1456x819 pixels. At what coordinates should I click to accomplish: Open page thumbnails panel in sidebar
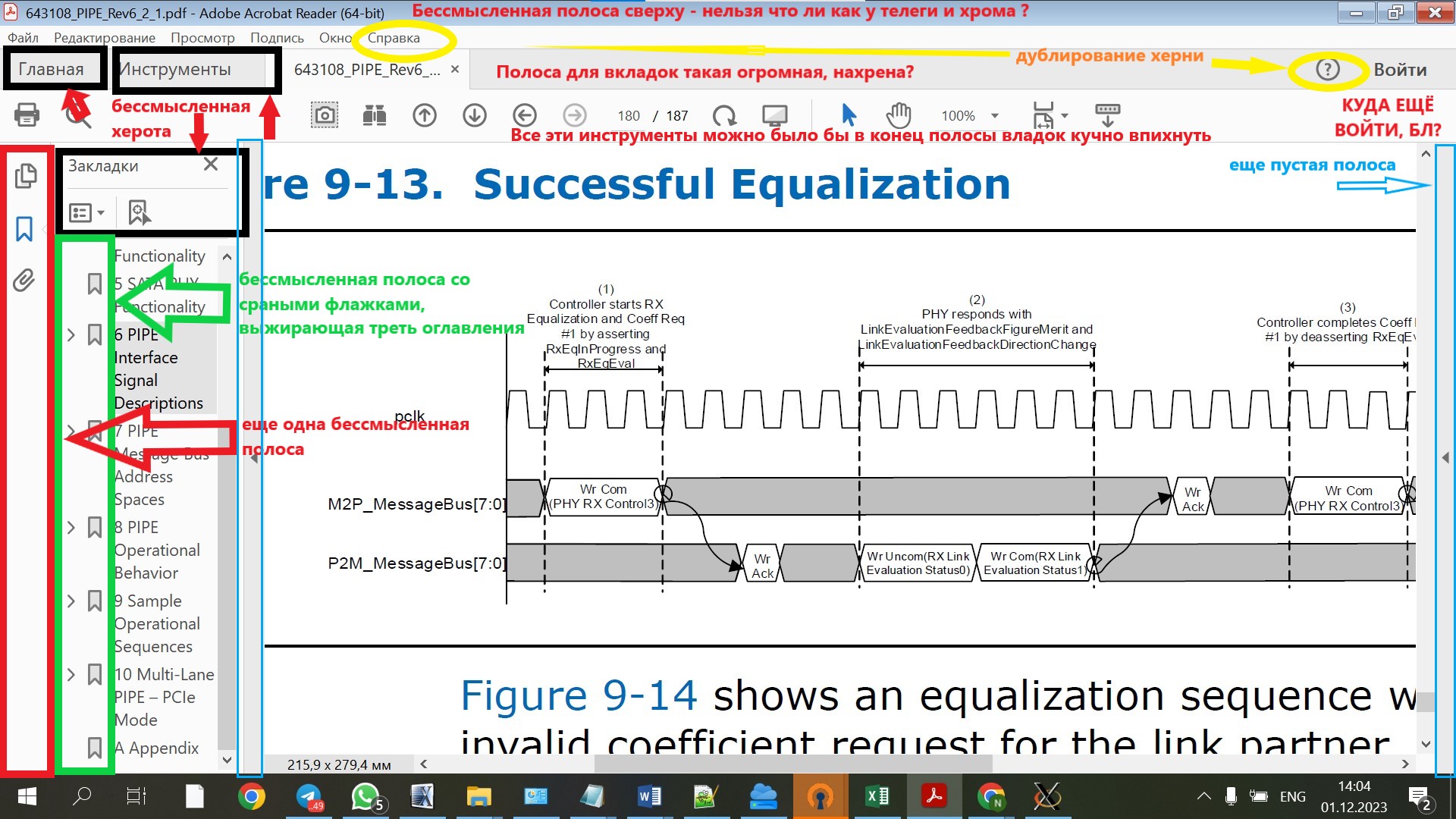click(x=25, y=176)
